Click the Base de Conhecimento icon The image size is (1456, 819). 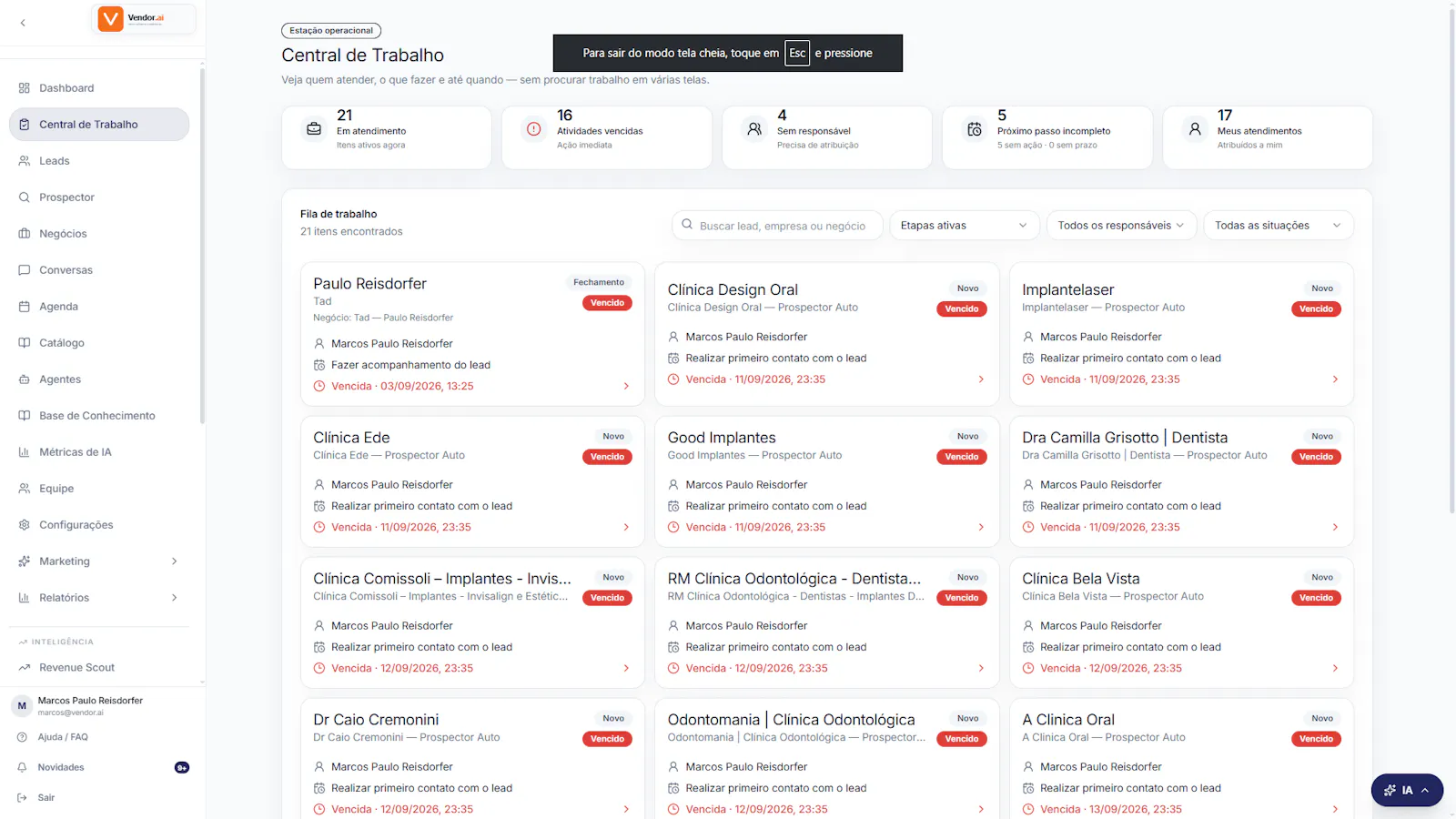point(25,416)
